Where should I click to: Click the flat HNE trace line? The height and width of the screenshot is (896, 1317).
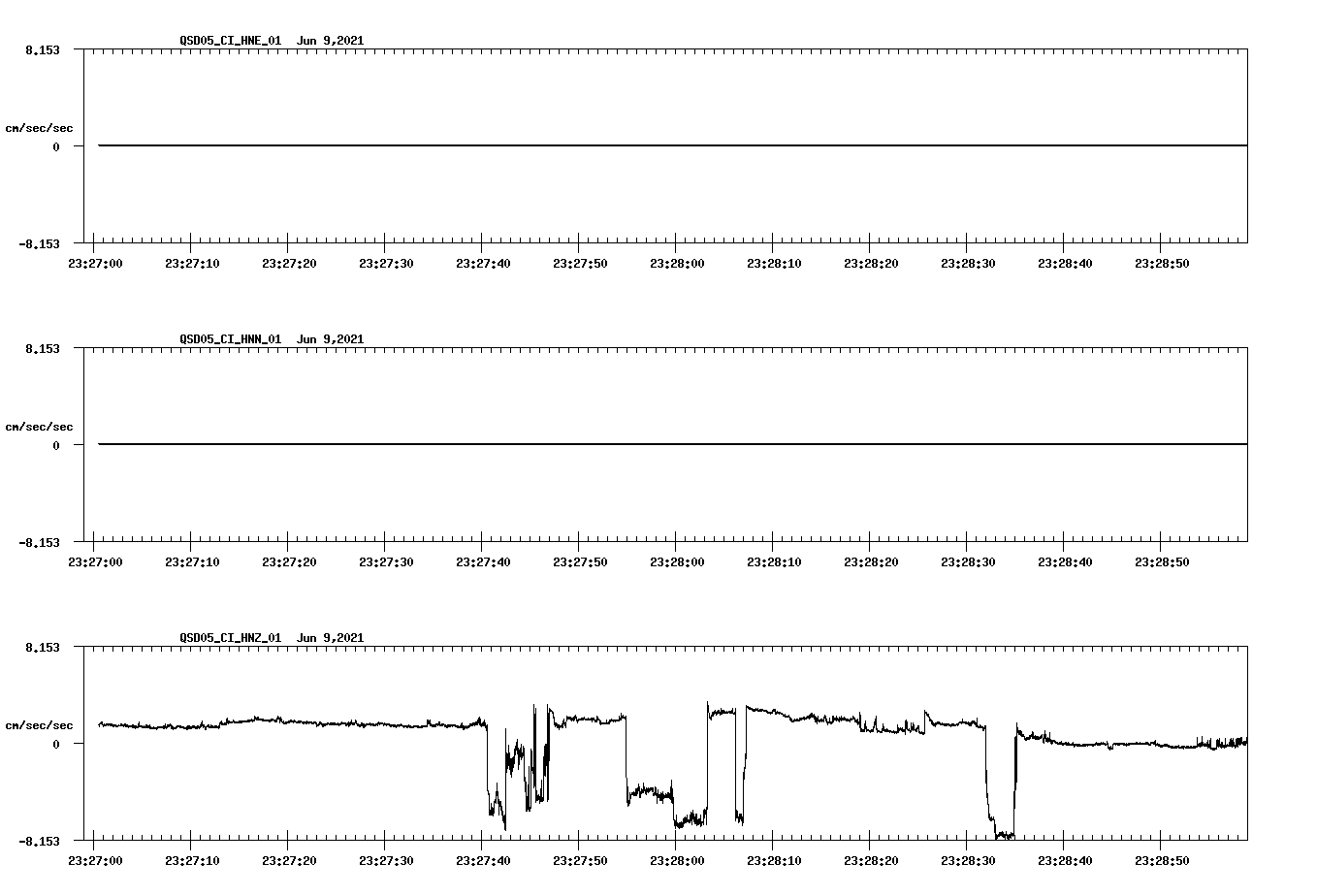pyautogui.click(x=673, y=145)
